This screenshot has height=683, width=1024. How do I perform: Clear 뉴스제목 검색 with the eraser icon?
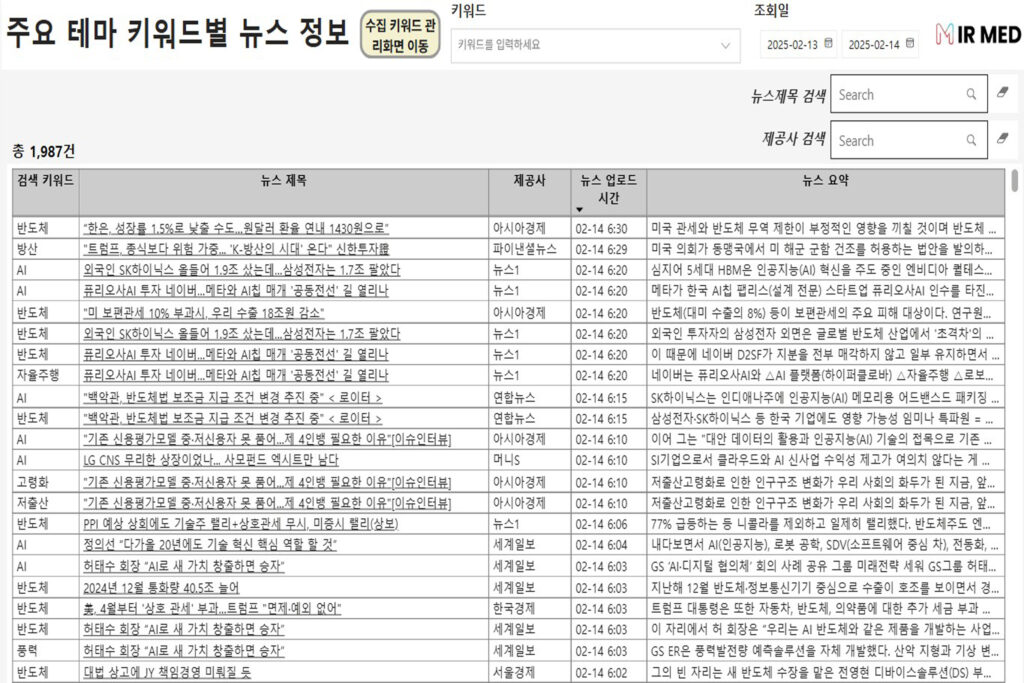pyautogui.click(x=1002, y=93)
